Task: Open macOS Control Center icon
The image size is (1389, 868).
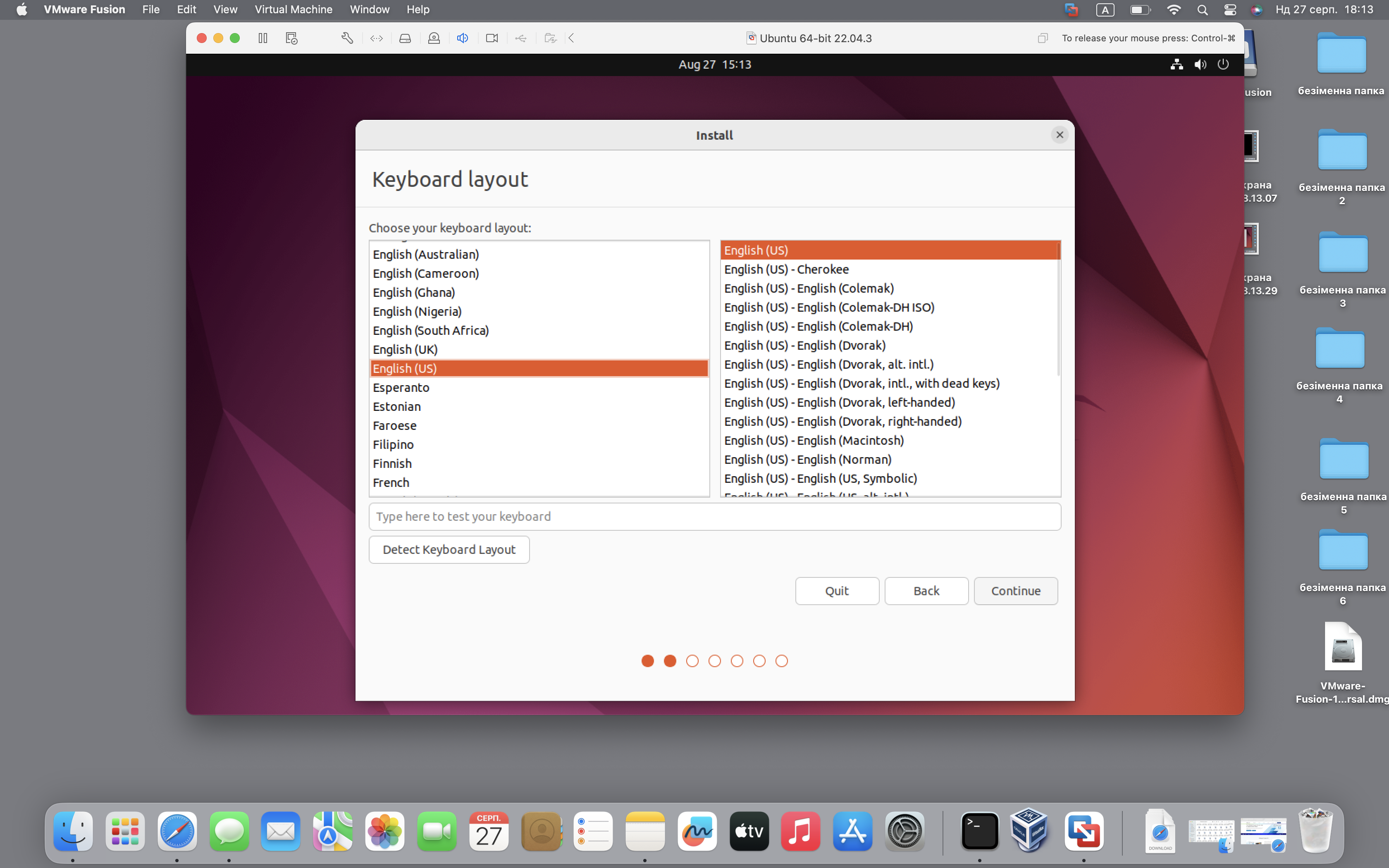Action: pos(1229,10)
